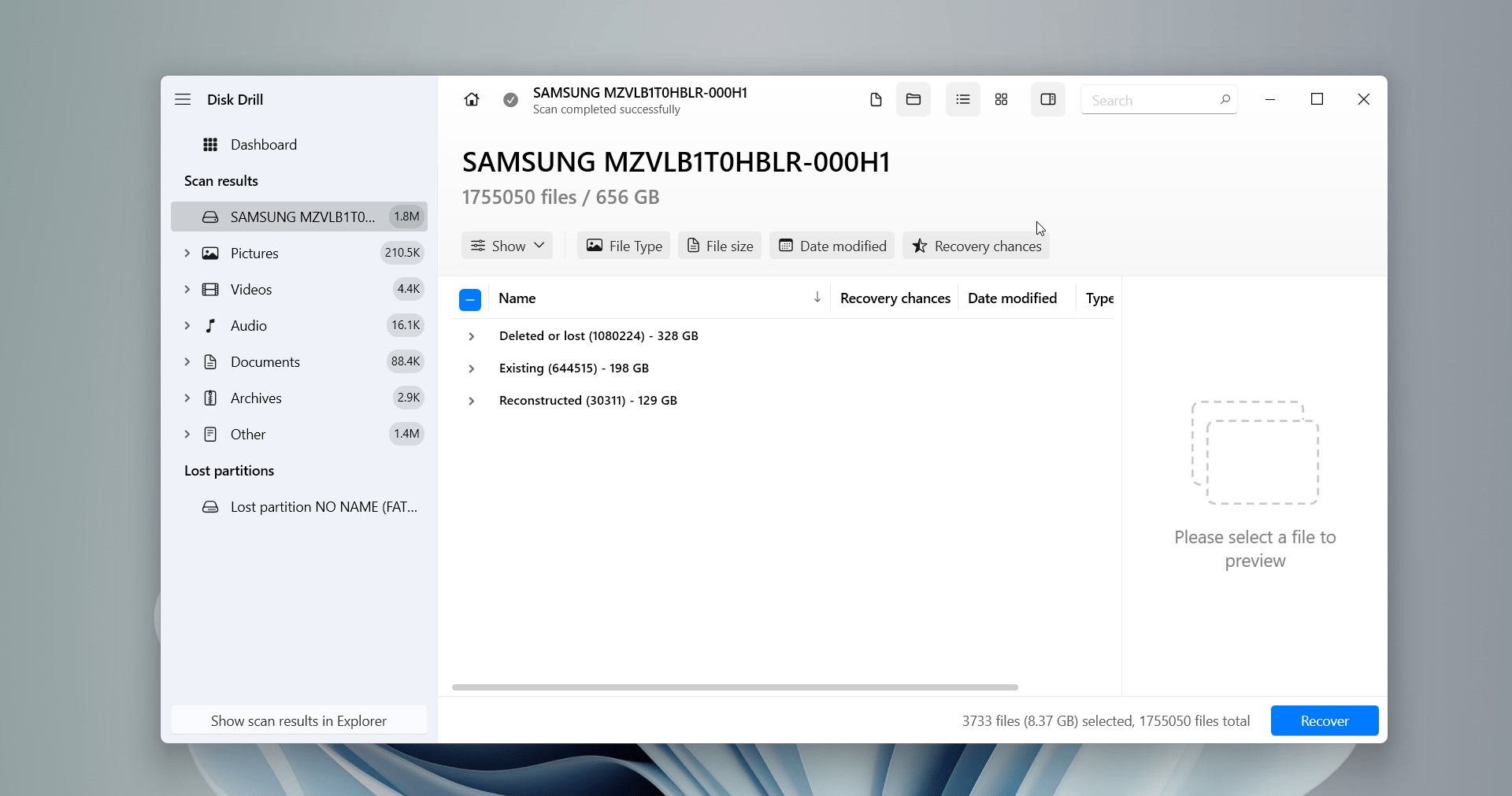The height and width of the screenshot is (796, 1512).
Task: Expand the Reconstructed group
Action: pyautogui.click(x=471, y=402)
